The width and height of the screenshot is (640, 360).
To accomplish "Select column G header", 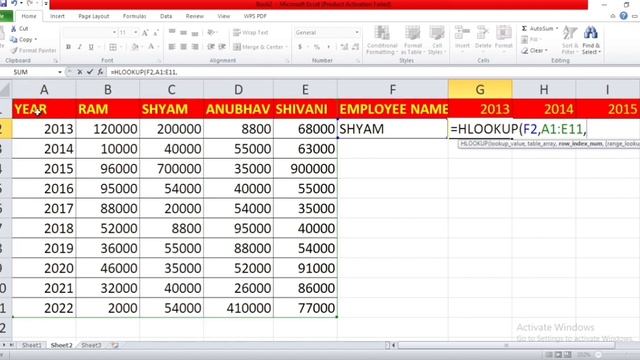I will (480, 89).
